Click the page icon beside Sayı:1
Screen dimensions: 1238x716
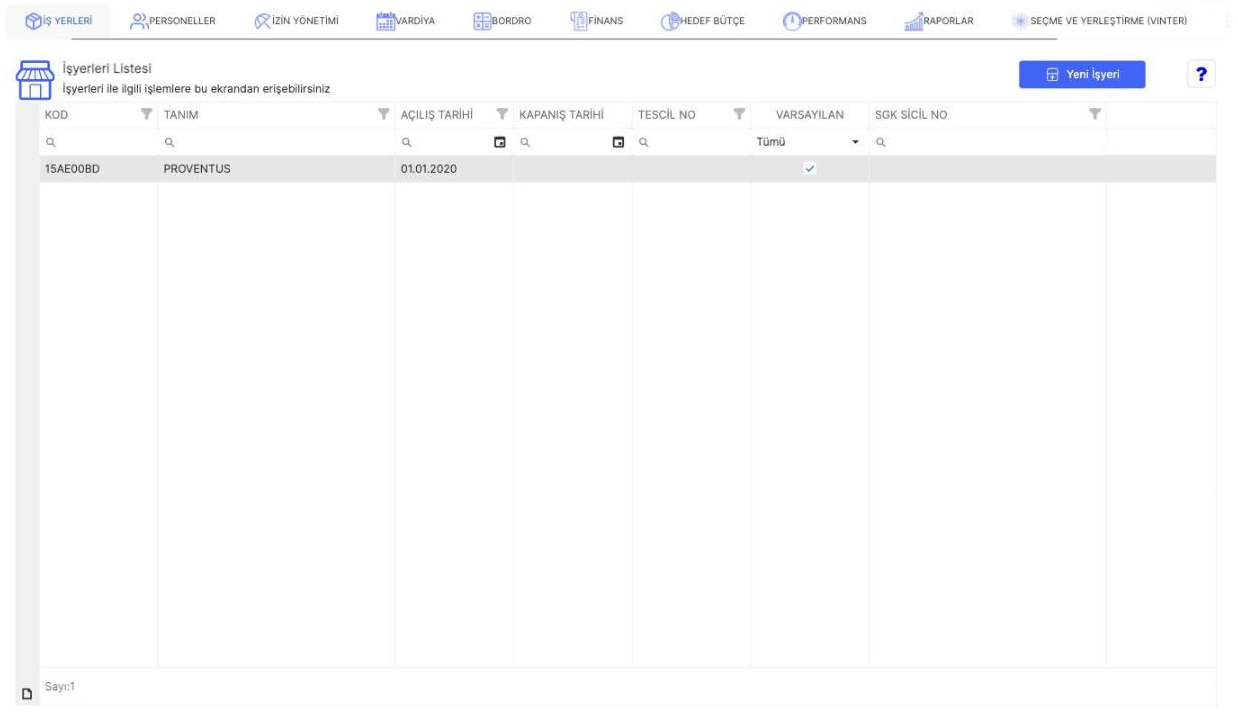pyautogui.click(x=26, y=695)
